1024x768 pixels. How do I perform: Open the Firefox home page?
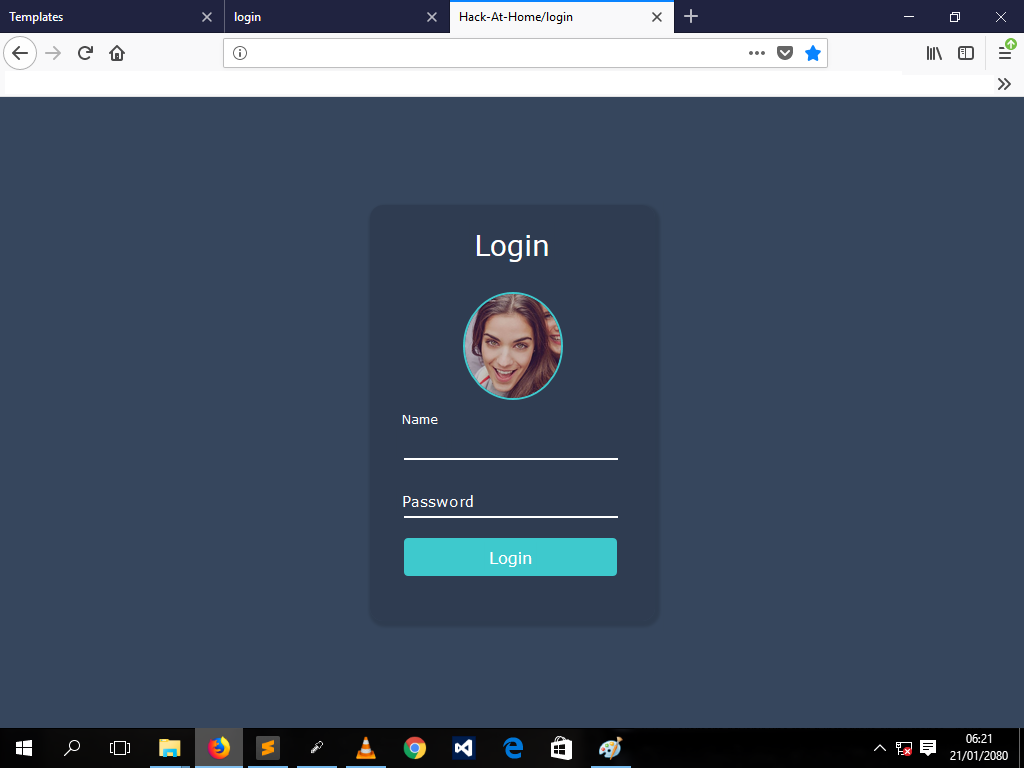pos(117,53)
